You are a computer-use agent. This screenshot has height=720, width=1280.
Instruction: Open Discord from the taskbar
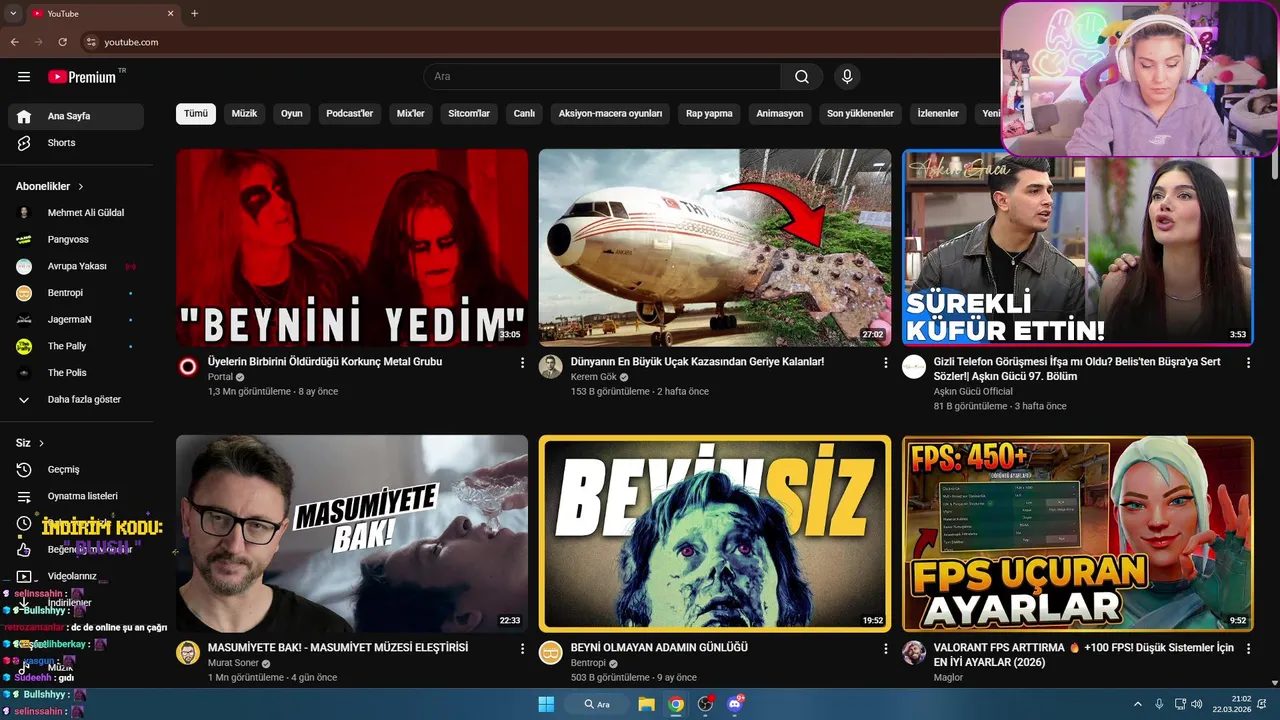pyautogui.click(x=735, y=704)
